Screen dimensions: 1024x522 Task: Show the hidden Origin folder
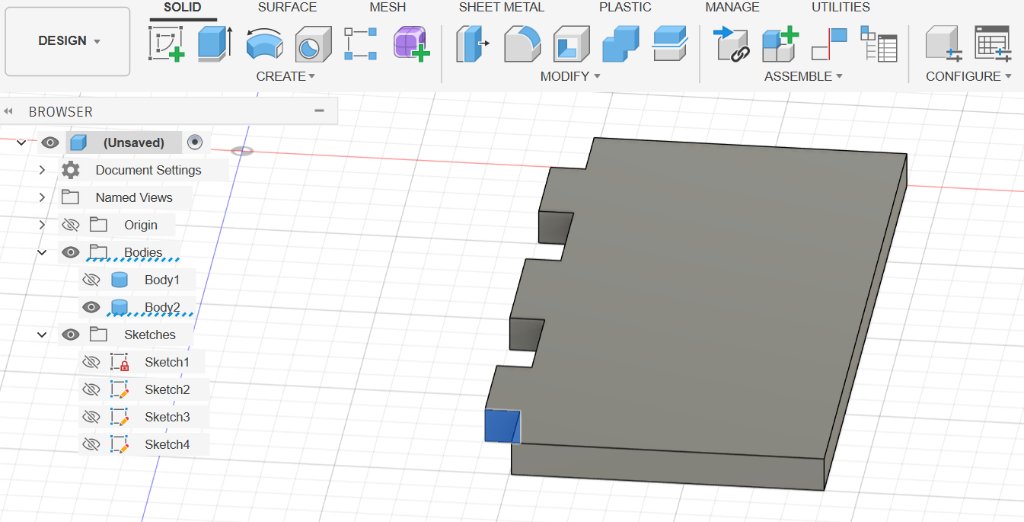pos(70,225)
